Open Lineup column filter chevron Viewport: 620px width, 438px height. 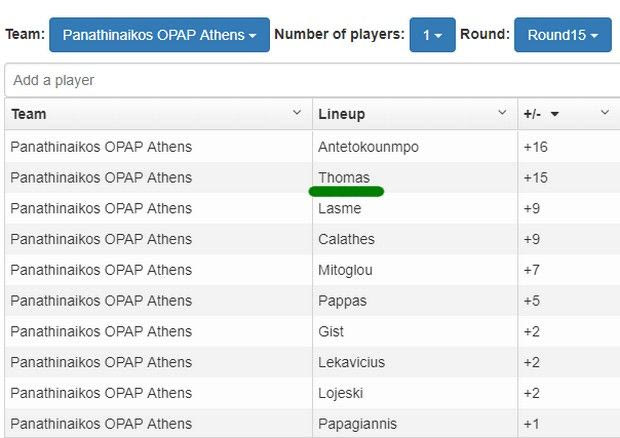pyautogui.click(x=503, y=114)
